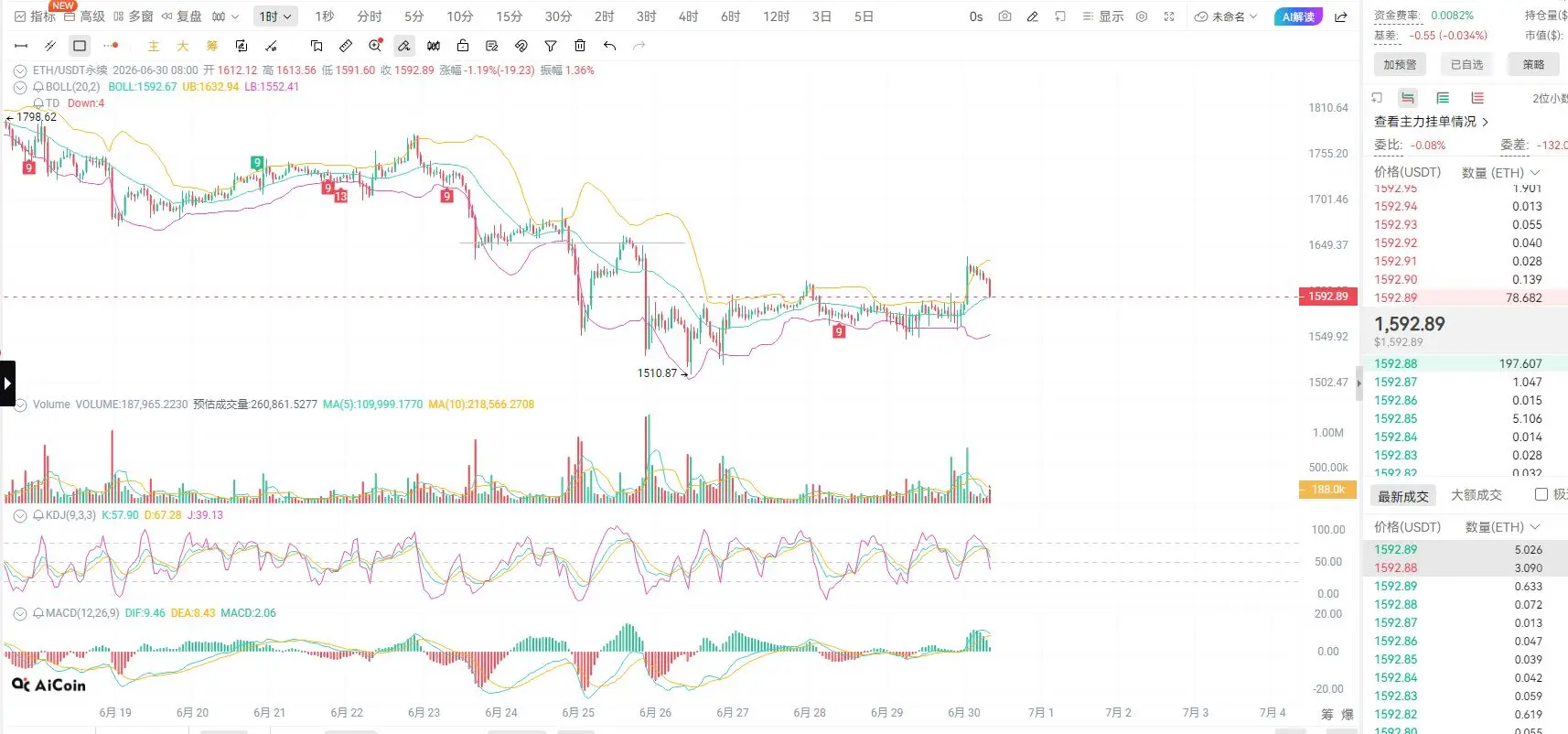Image resolution: width=1568 pixels, height=734 pixels.
Task: Select the ruler measurement tool
Action: (x=346, y=46)
